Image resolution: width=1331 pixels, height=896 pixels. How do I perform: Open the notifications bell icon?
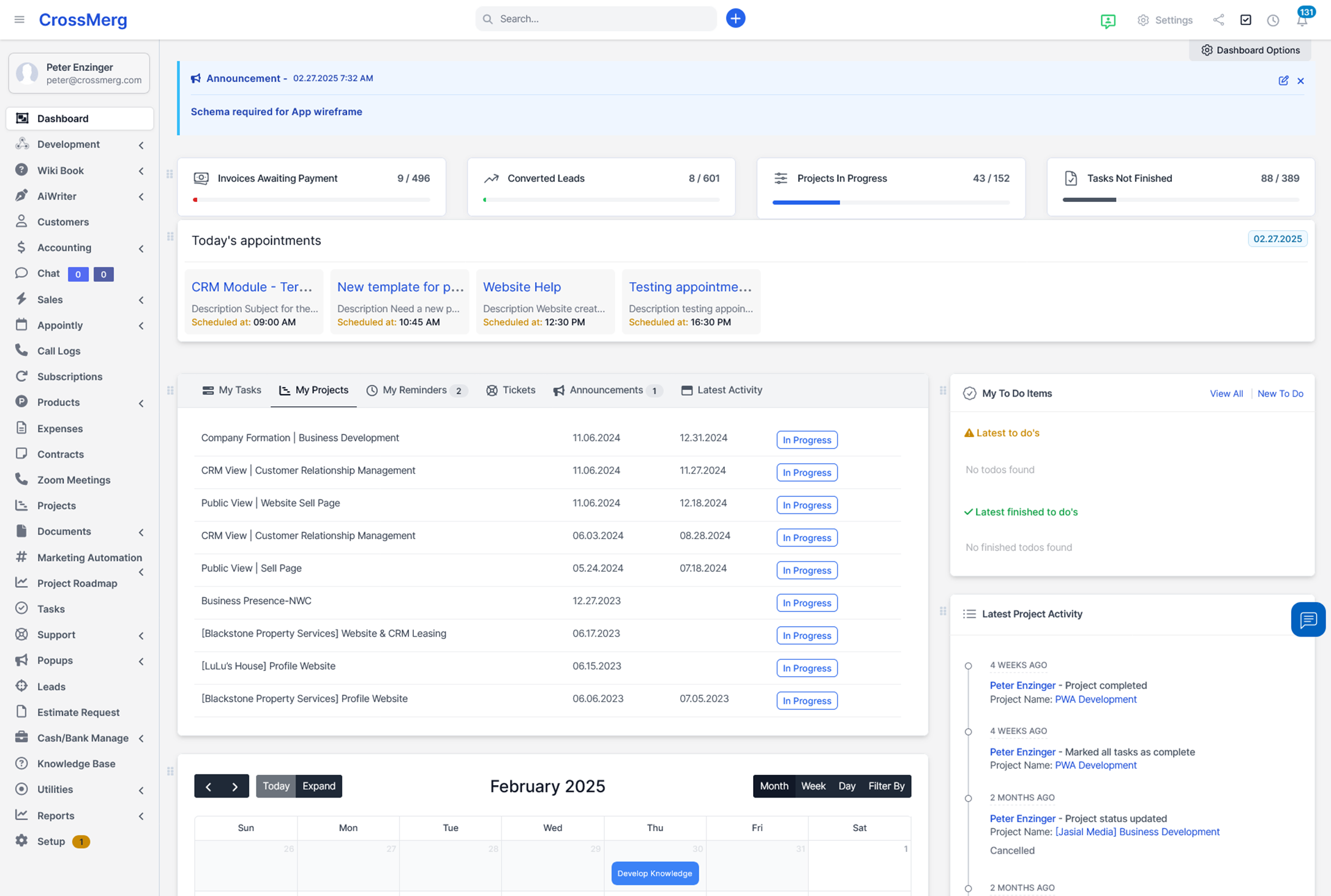coord(1302,20)
